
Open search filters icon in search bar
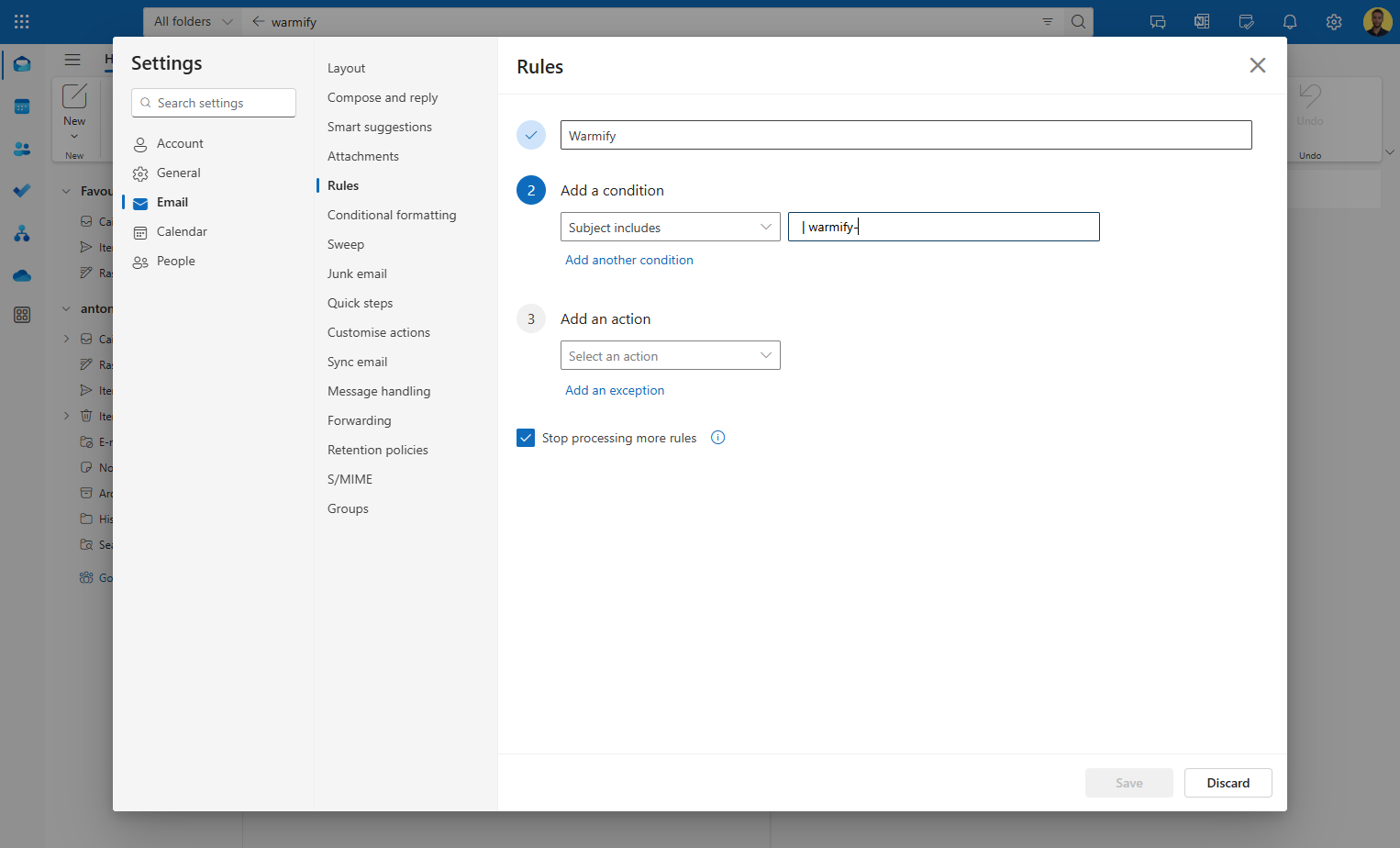1048,21
